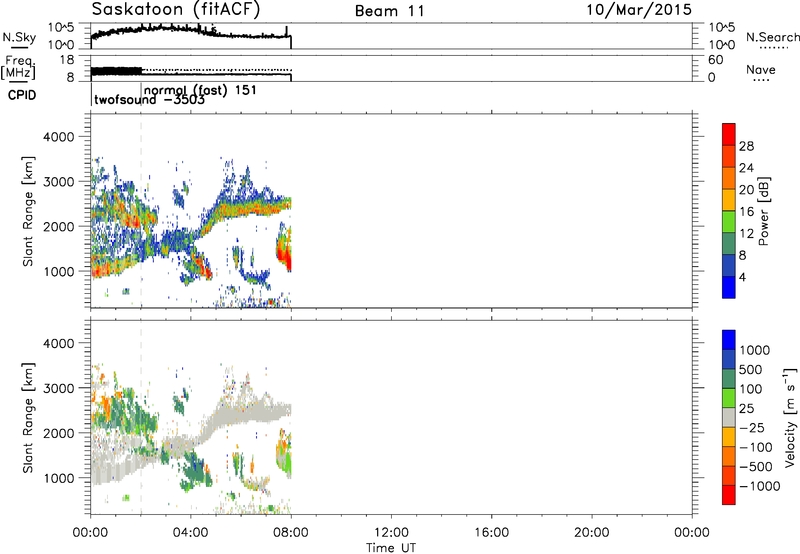
Task: Click the red top segment of Power colorbar
Action: click(729, 135)
